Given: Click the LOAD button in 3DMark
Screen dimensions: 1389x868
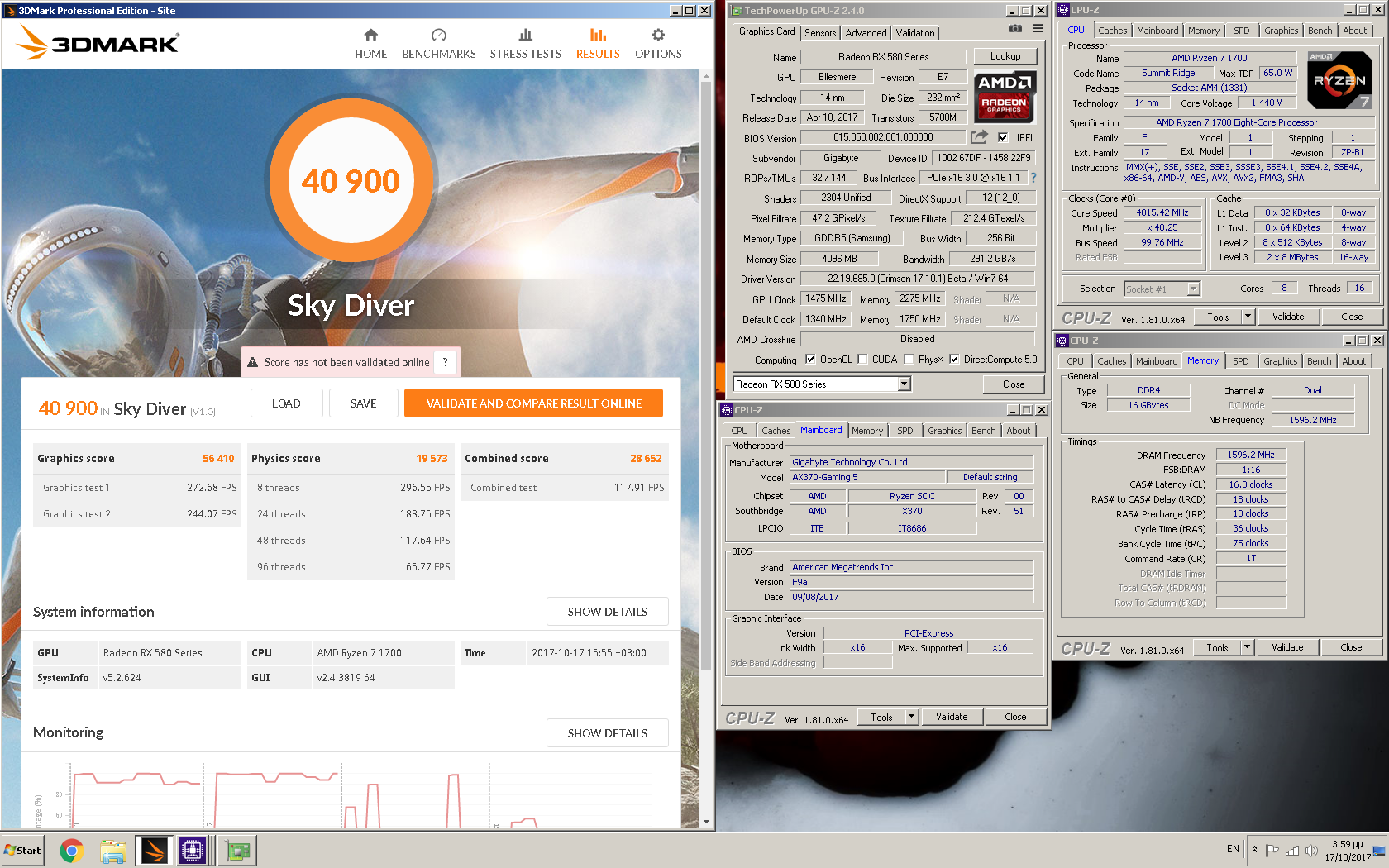Looking at the screenshot, I should coord(286,403).
